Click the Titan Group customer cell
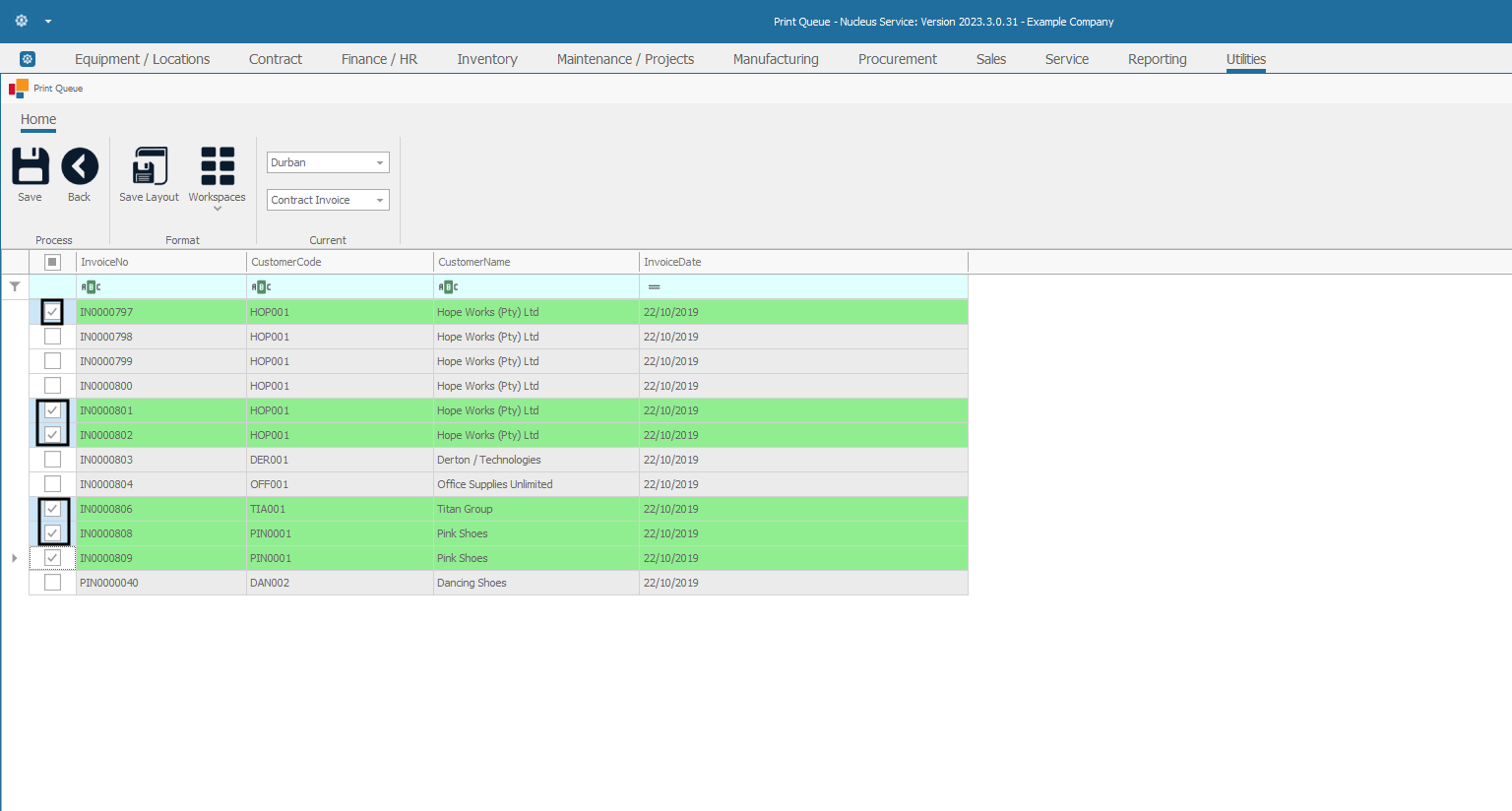 click(536, 509)
